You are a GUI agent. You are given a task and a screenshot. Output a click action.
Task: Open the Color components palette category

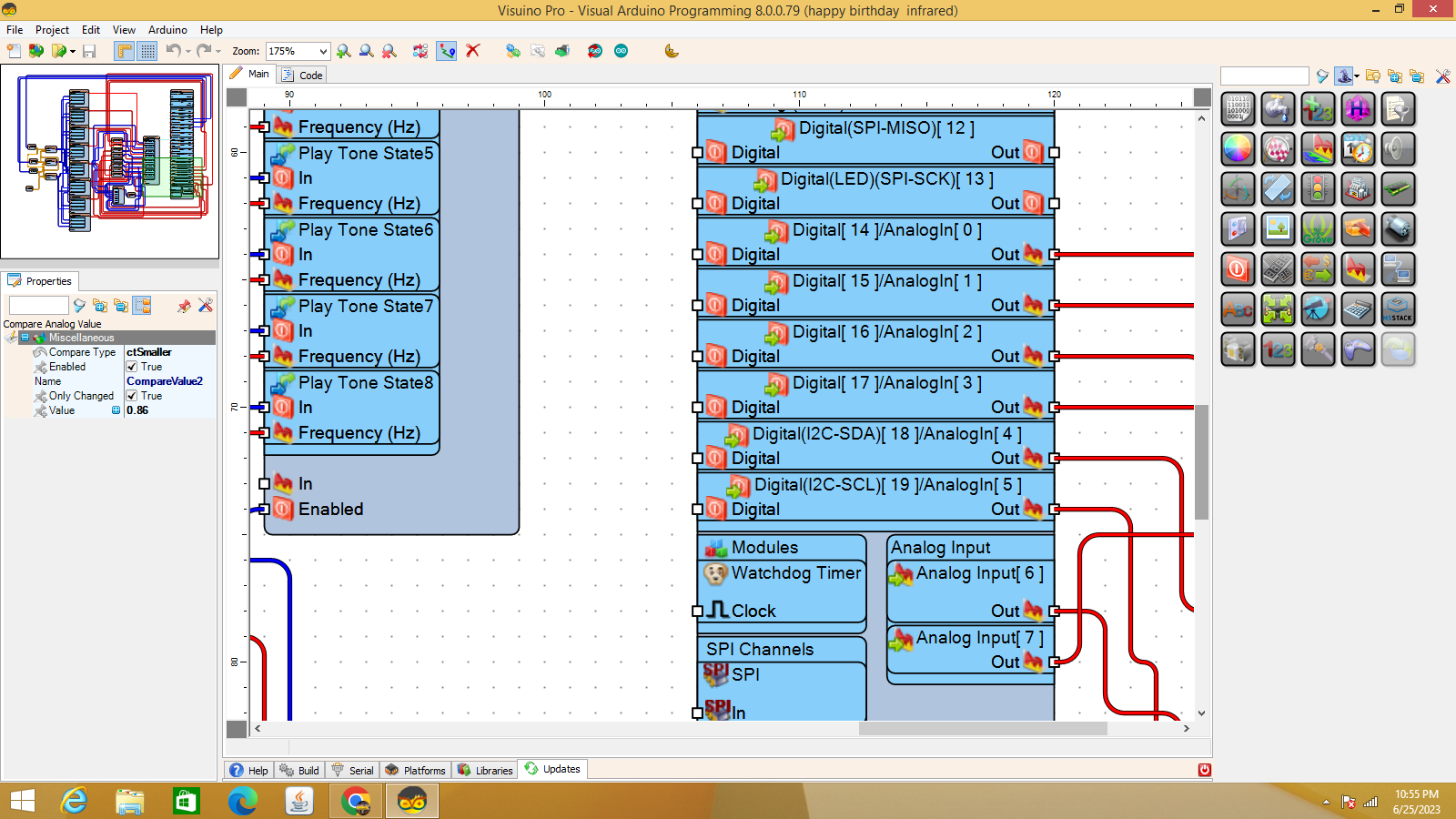click(1238, 149)
